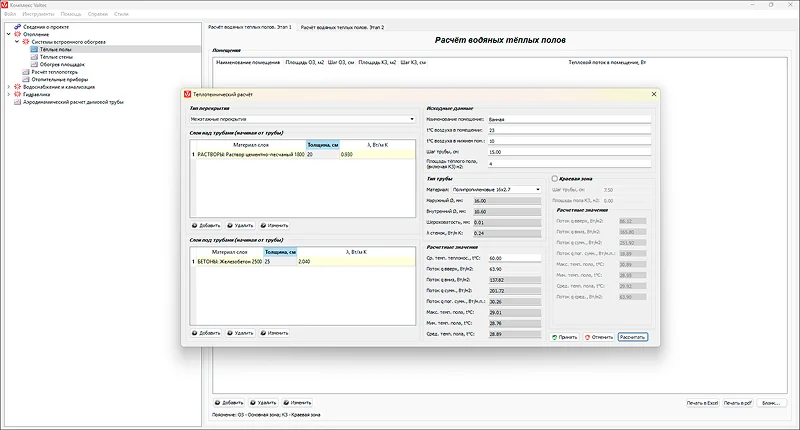The width and height of the screenshot is (800, 430).
Task: Click the chart icon beside Тёплые стены
Action: [x=34, y=57]
